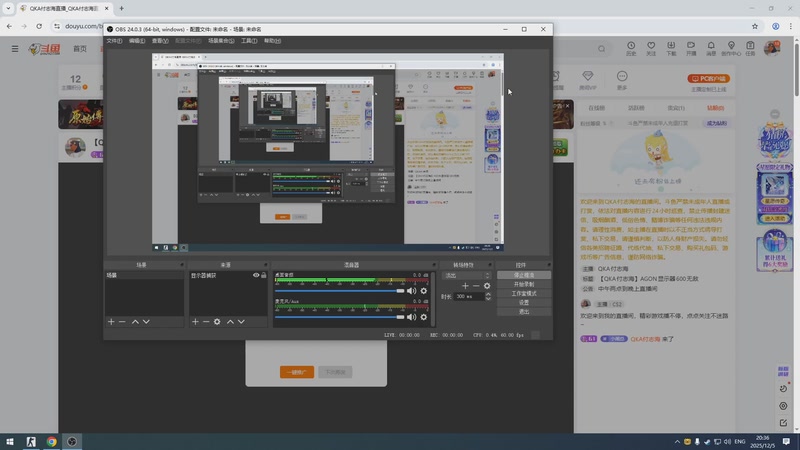800x450 pixels.
Task: Open transition properties gear icon
Action: [x=487, y=286]
